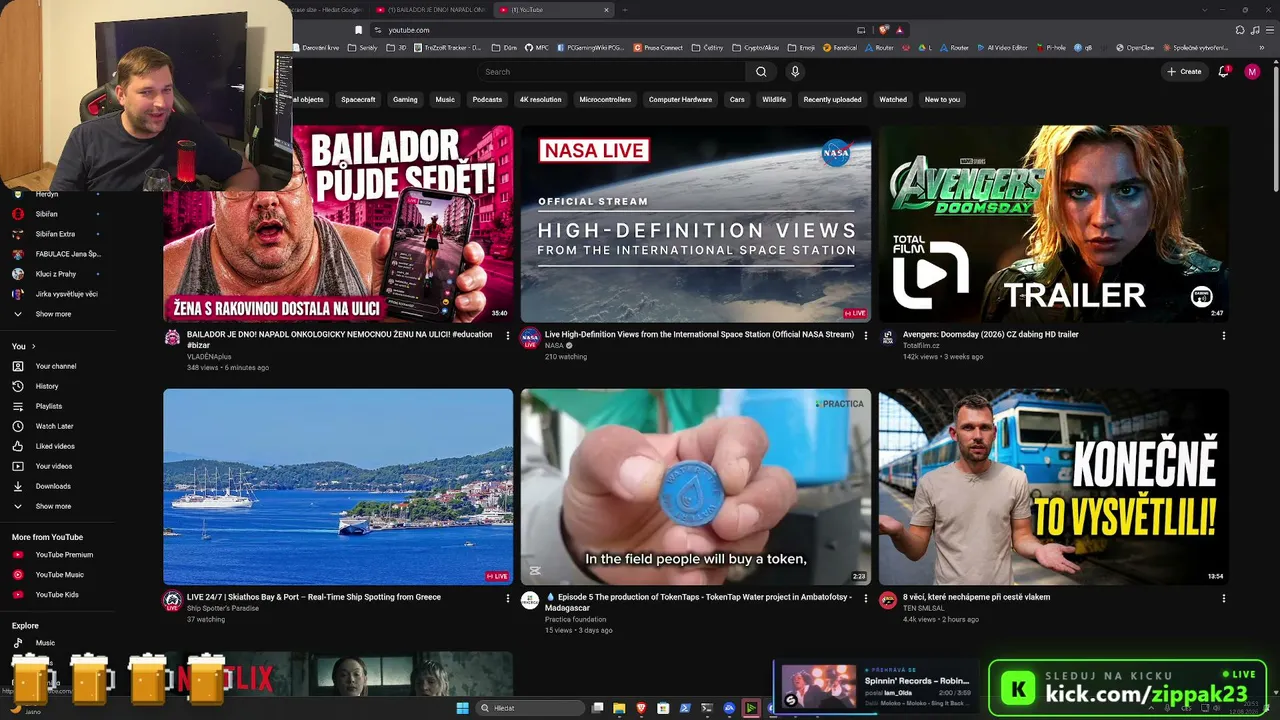
Task: Click the Ship Spotter's Paradise channel avatar
Action: 173,600
